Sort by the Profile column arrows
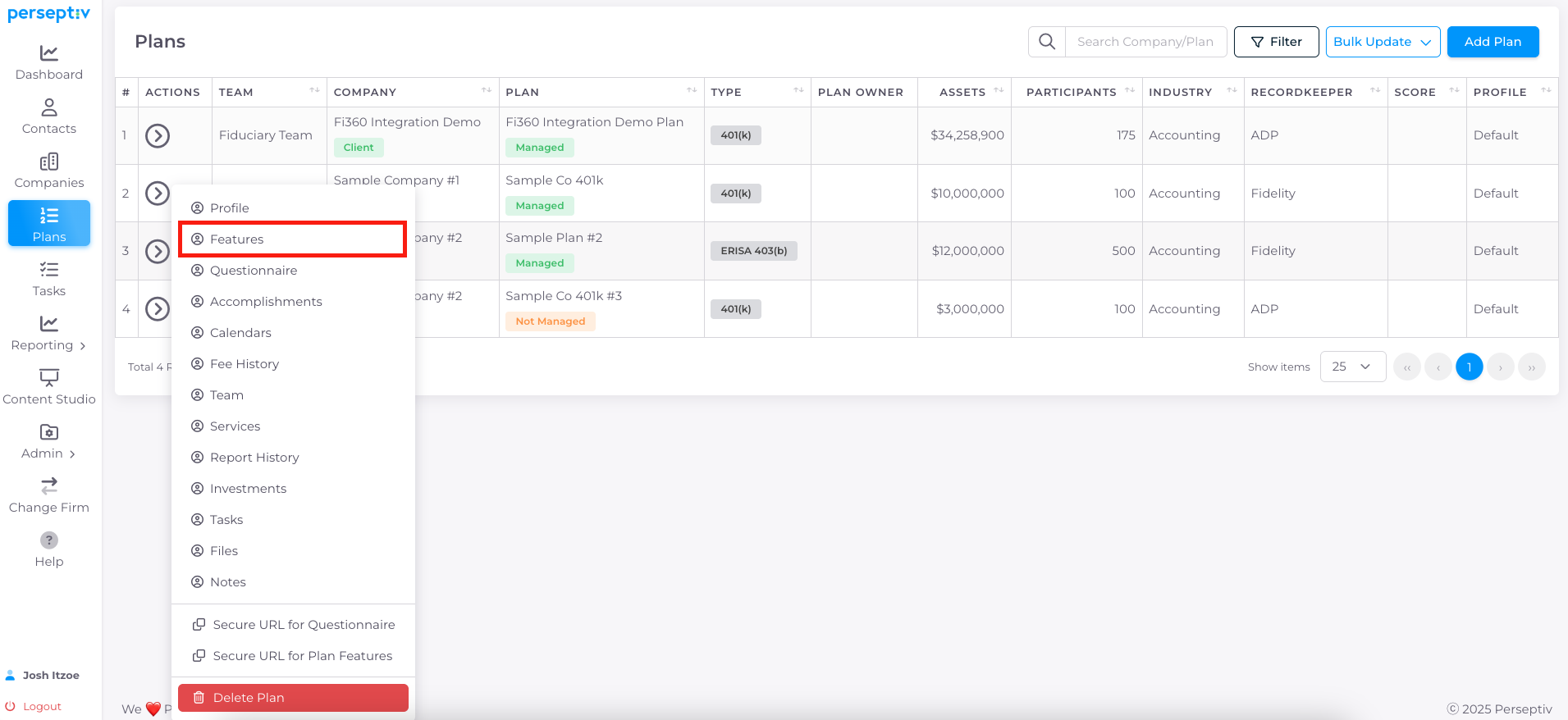 pyautogui.click(x=1546, y=91)
